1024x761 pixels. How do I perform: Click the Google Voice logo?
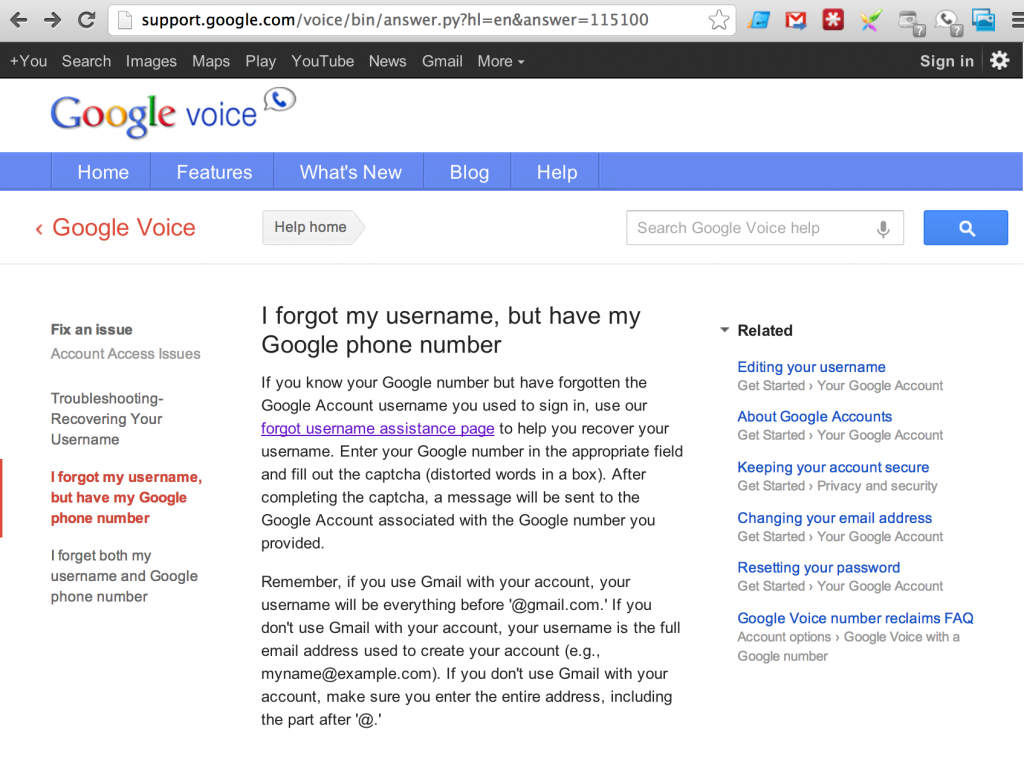tap(173, 113)
